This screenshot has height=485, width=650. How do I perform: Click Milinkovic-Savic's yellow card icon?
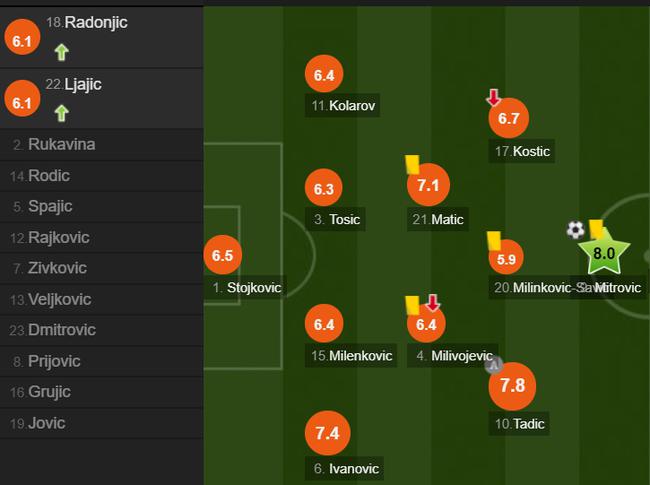[494, 241]
